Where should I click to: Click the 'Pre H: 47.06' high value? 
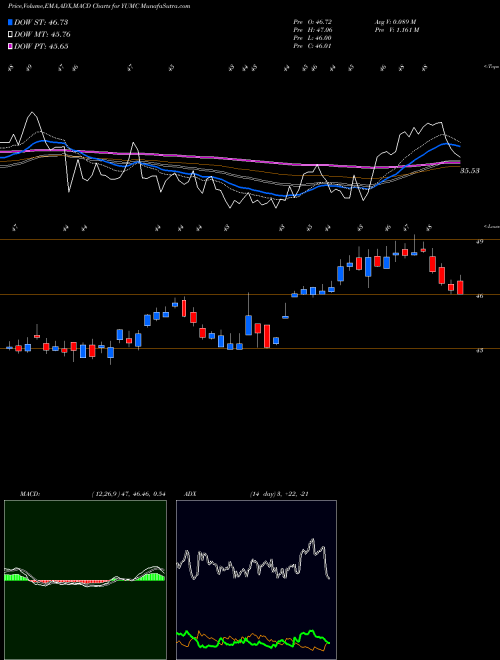313,30
